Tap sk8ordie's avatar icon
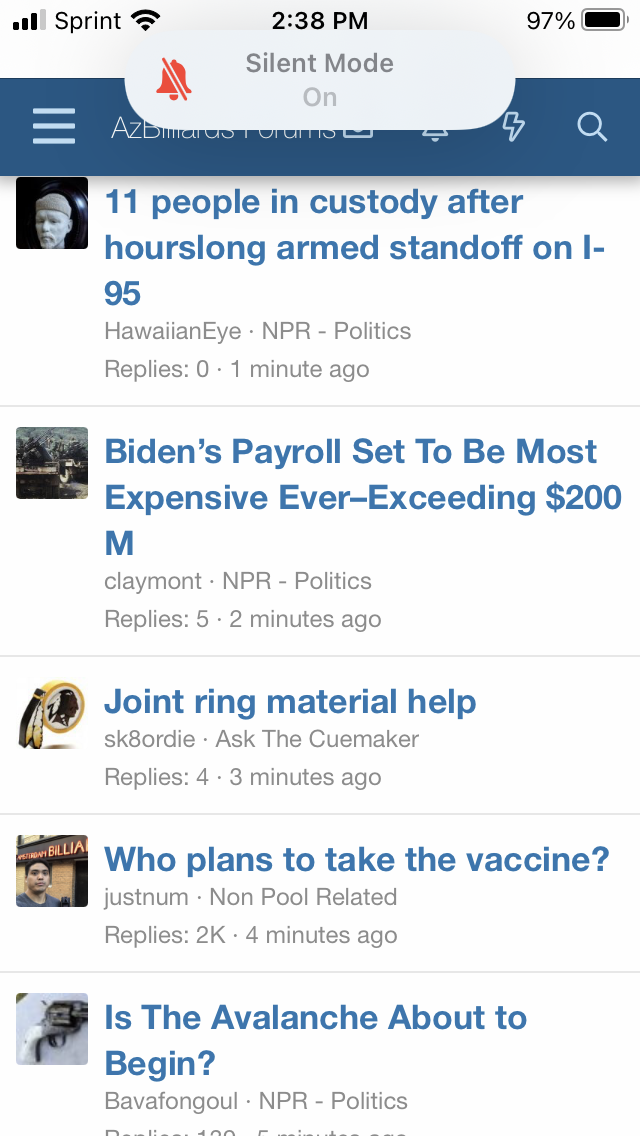The width and height of the screenshot is (640, 1136). coord(52,713)
